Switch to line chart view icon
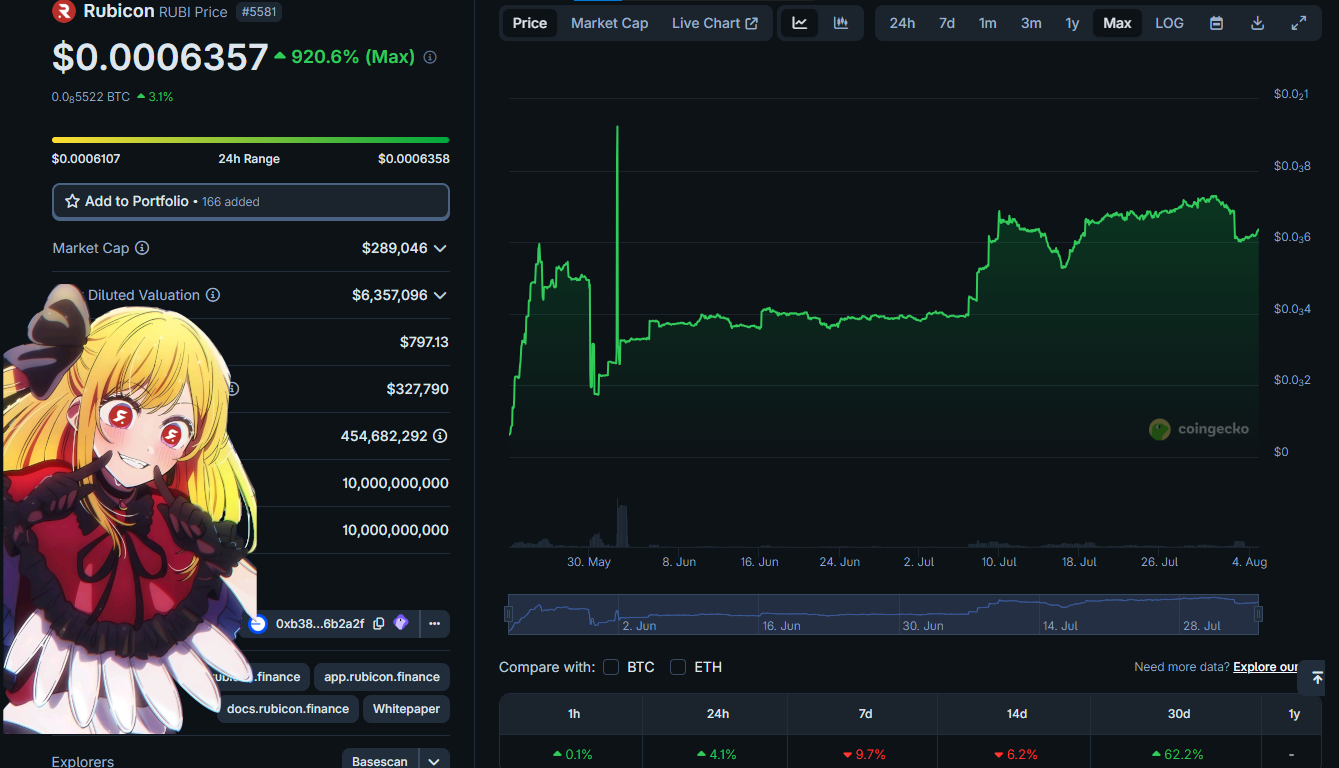1339x768 pixels. coord(800,23)
